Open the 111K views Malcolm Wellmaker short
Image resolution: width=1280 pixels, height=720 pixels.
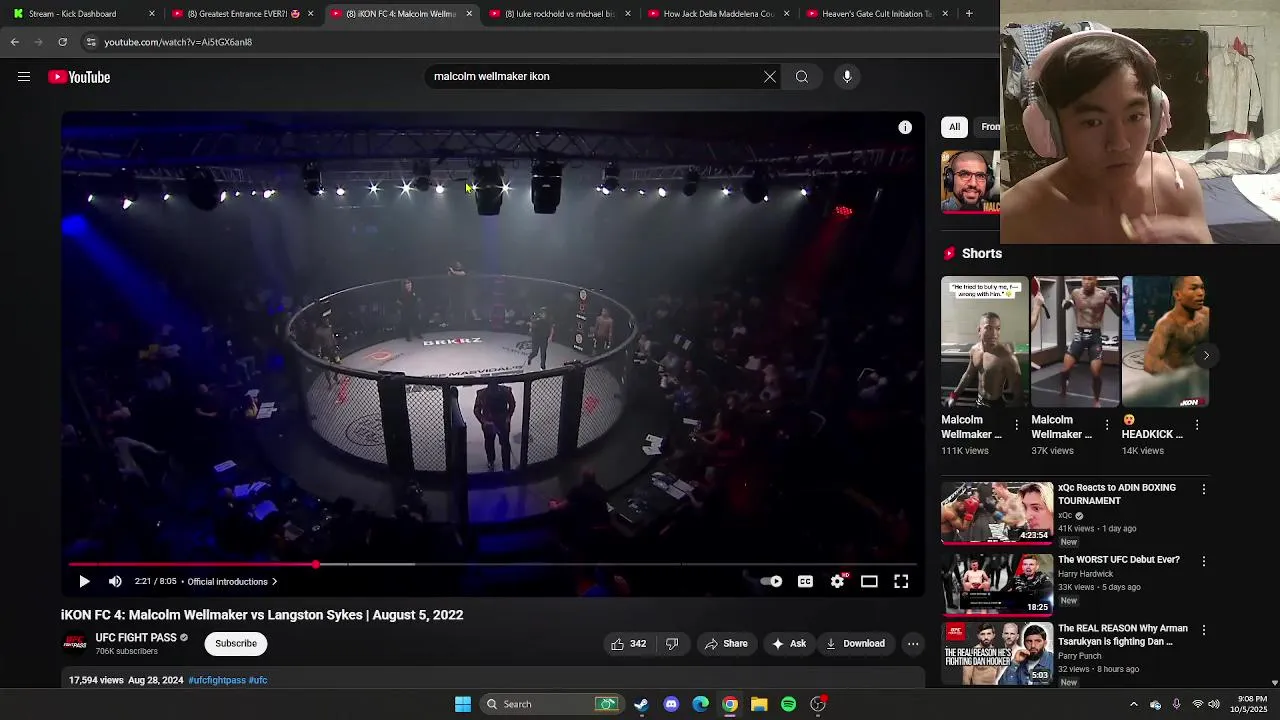point(984,342)
